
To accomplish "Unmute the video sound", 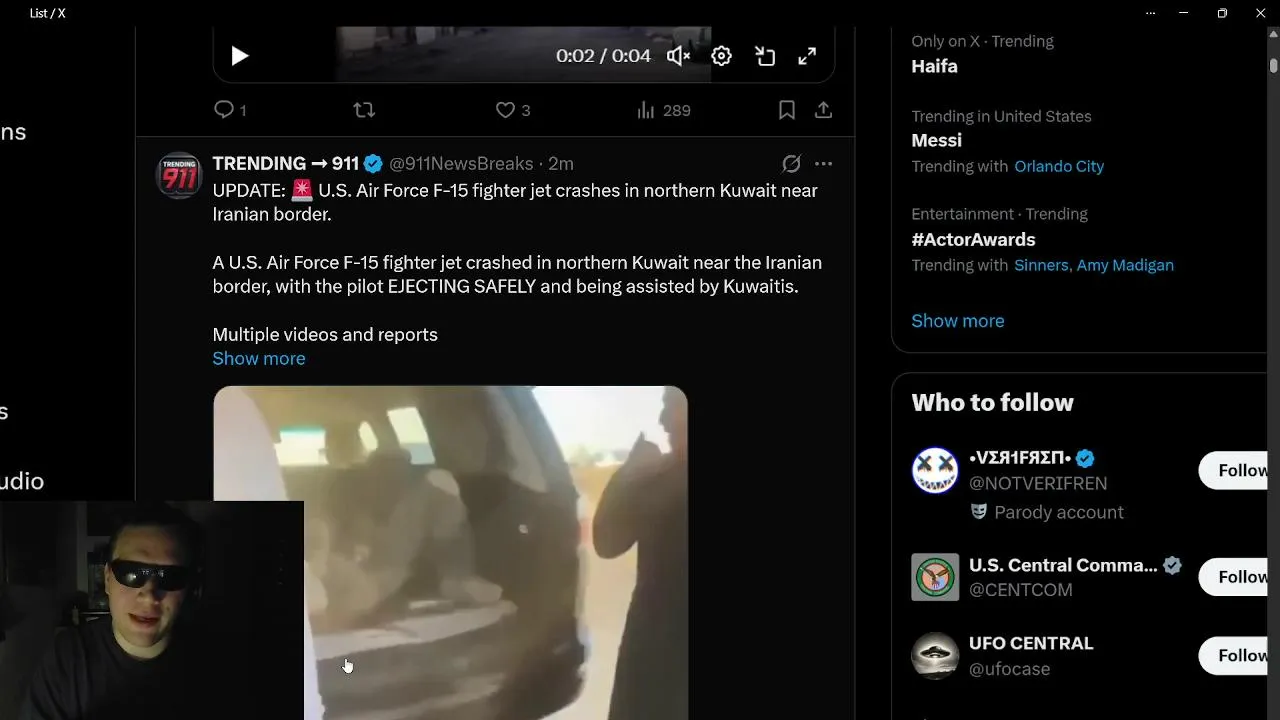I will 678,56.
